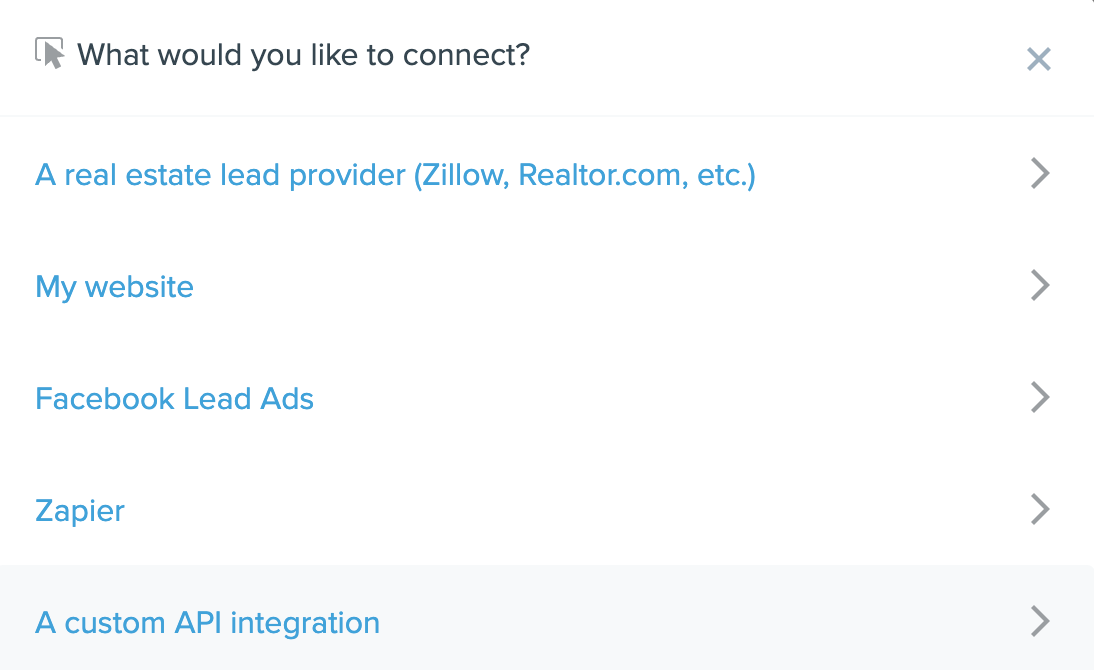Viewport: 1094px width, 670px height.
Task: Open the "A custom API integration" link
Action: [207, 623]
